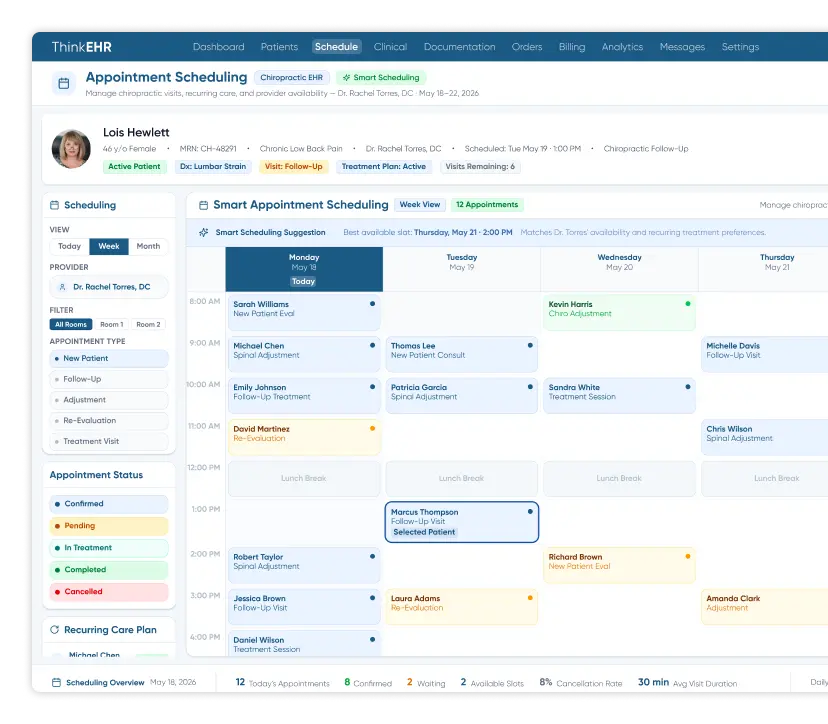Open Richard Brown New Patient Eval appointment
This screenshot has width=828, height=724.
[x=619, y=565]
